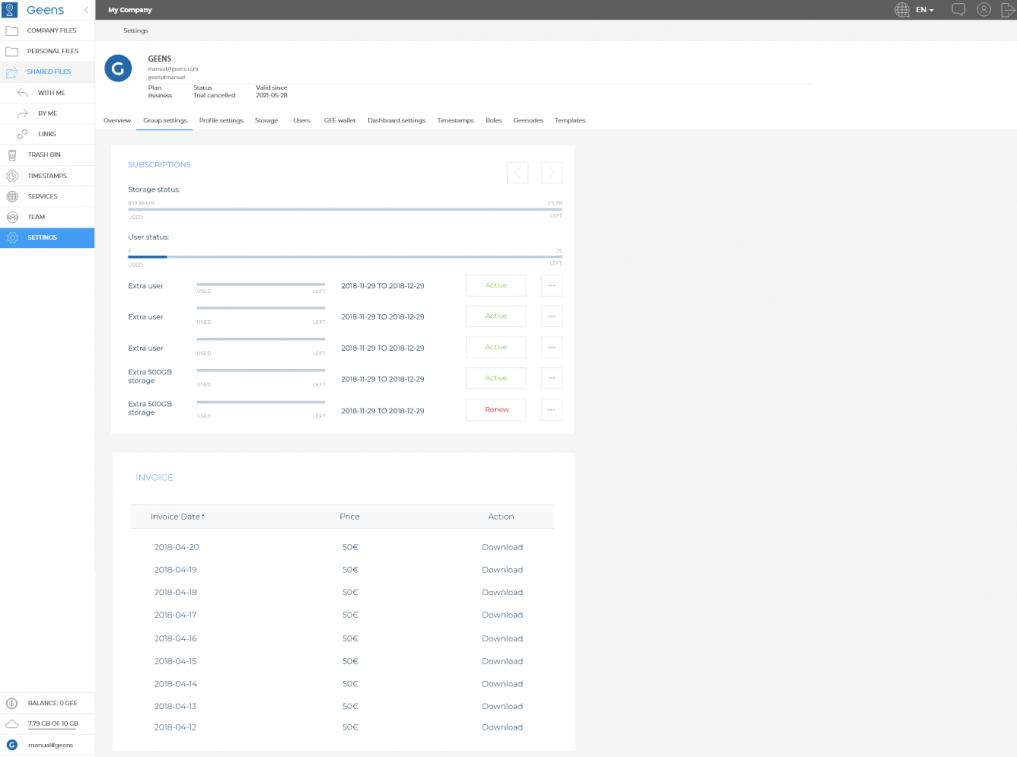The width and height of the screenshot is (1017, 757).
Task: Click the GEENS profile avatar
Action: click(x=118, y=68)
